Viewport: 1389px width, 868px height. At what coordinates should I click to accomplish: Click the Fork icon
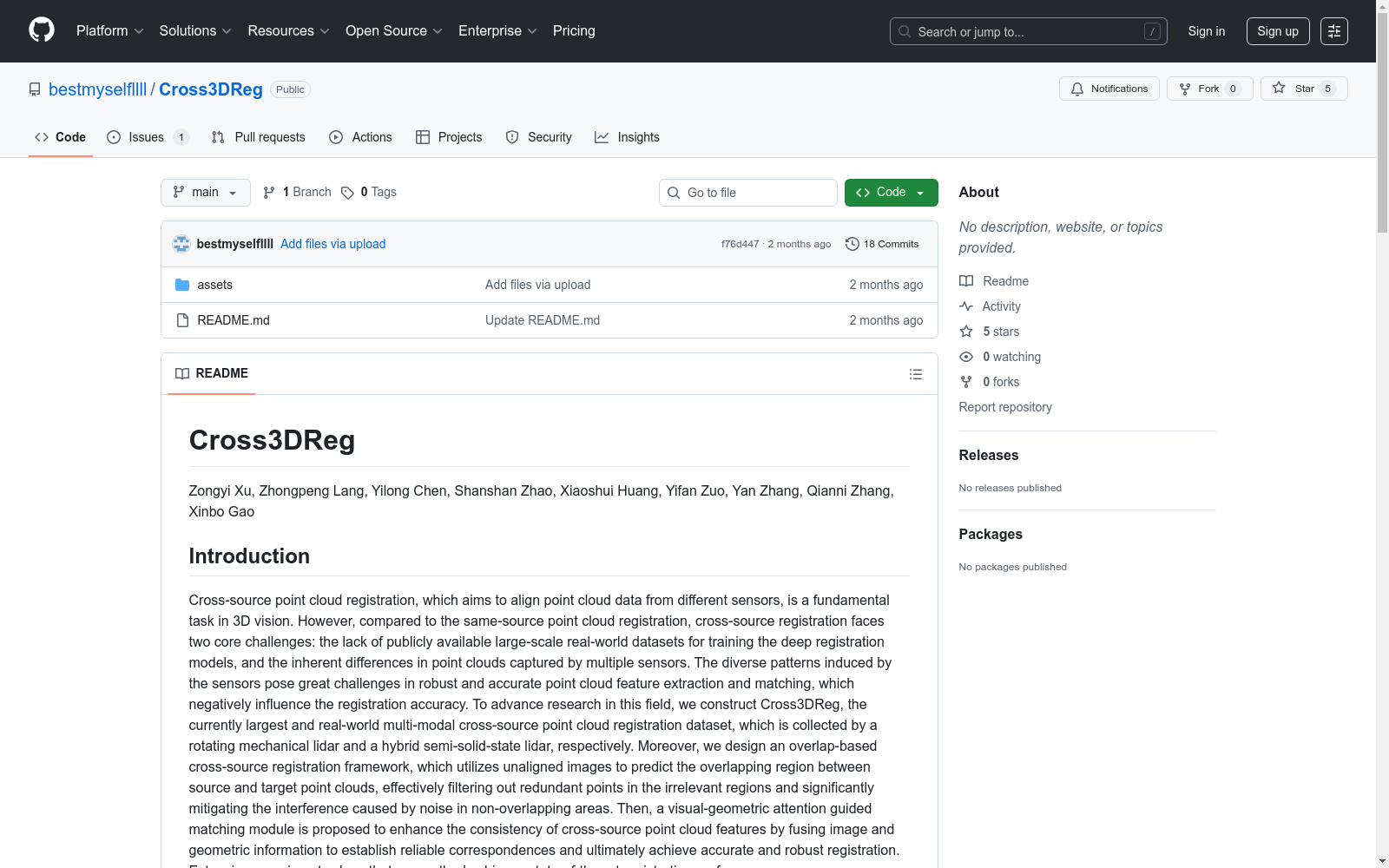click(1185, 89)
